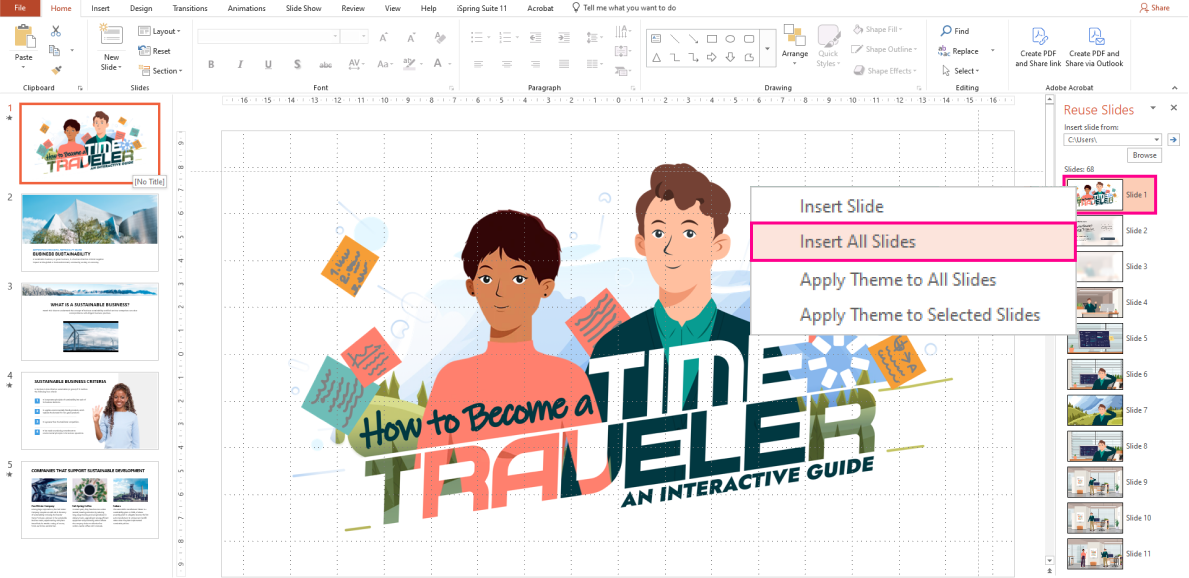
Task: Toggle Strikethrough formatting
Action: [325, 64]
